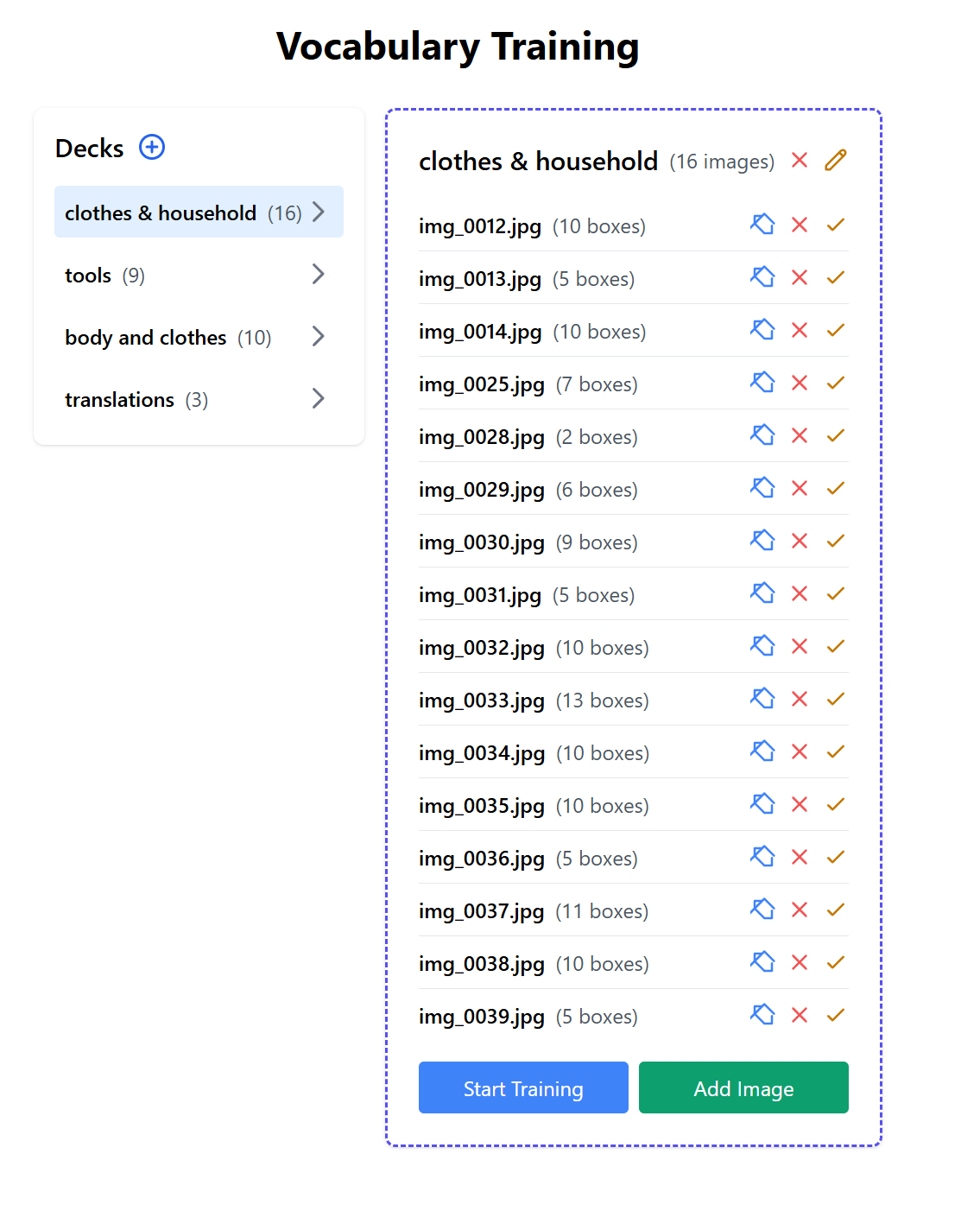
Task: Expand the tools deck chevron
Action: (x=318, y=275)
